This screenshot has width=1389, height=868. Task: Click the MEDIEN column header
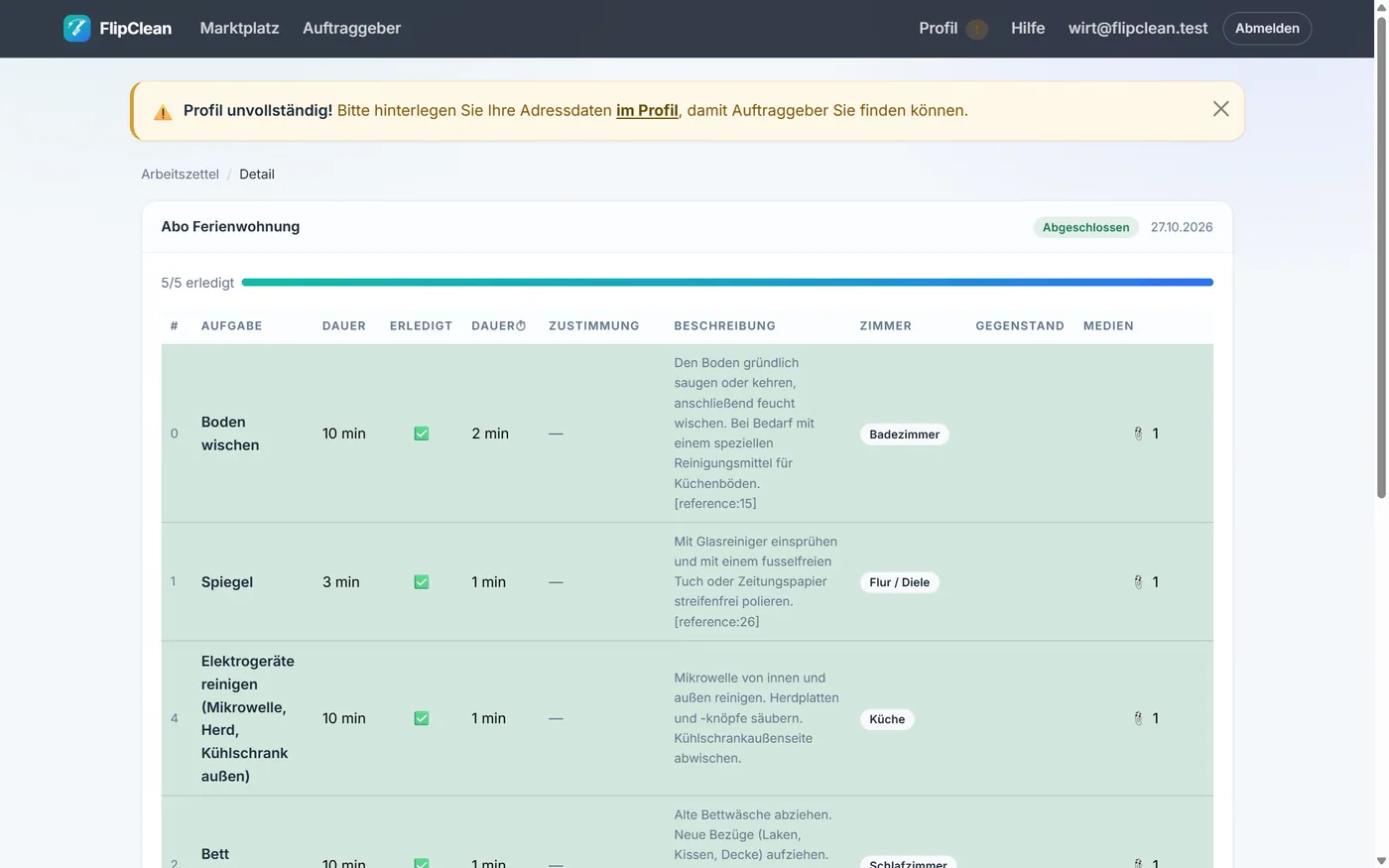click(1108, 325)
